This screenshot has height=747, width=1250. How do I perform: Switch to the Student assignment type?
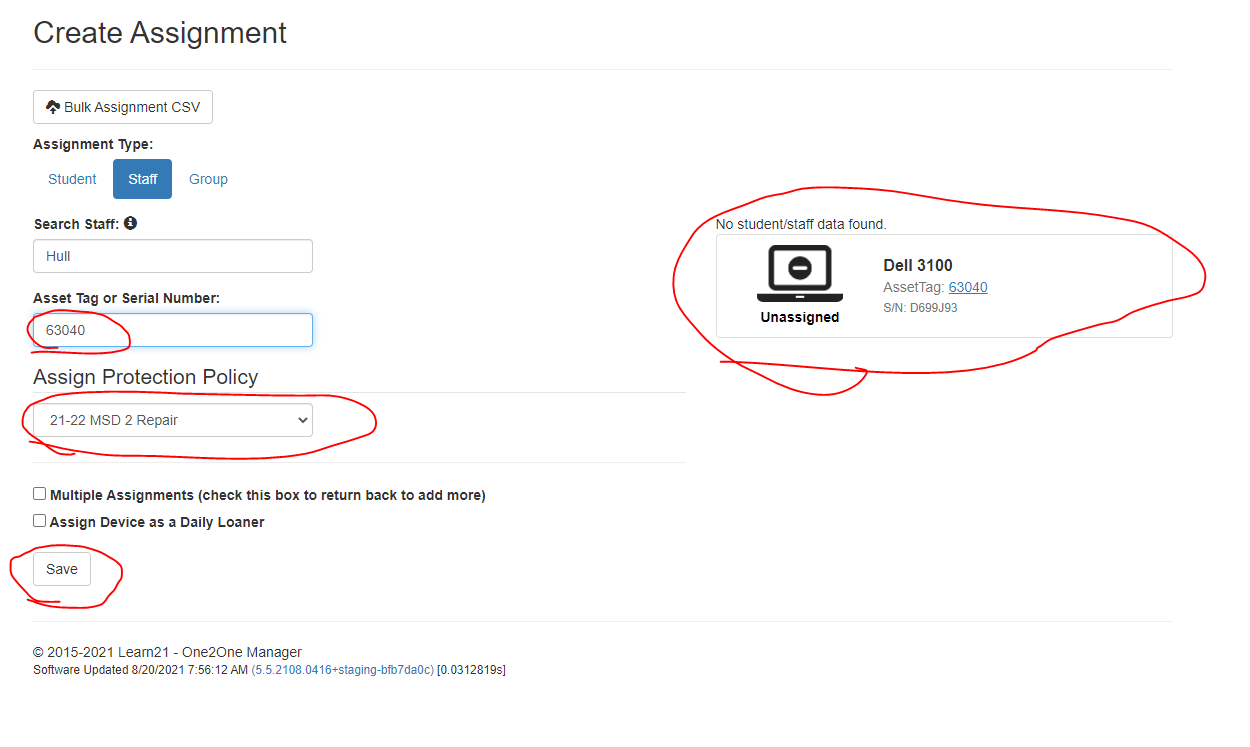72,179
